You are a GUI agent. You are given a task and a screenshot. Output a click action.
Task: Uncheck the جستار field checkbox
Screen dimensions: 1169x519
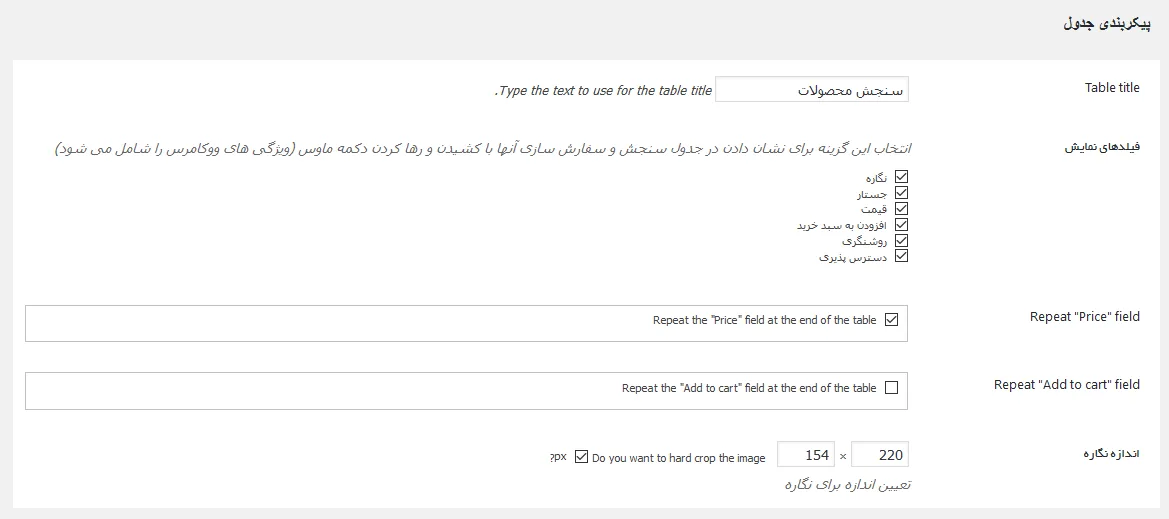pos(901,193)
